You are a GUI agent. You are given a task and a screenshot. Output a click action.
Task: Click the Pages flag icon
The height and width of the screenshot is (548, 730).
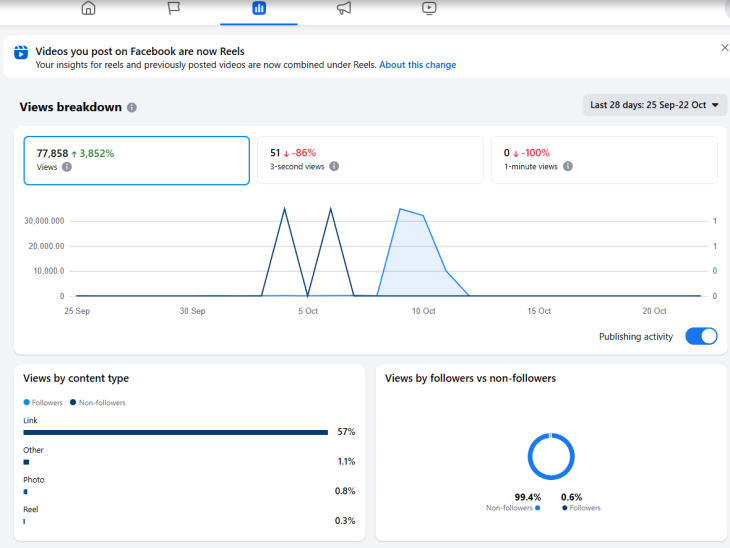click(x=173, y=9)
